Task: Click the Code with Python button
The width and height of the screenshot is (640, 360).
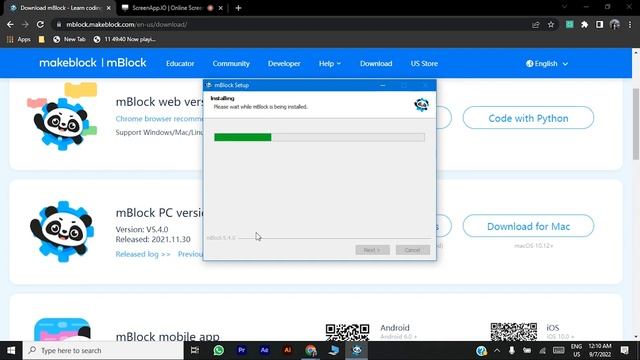Action: point(528,118)
